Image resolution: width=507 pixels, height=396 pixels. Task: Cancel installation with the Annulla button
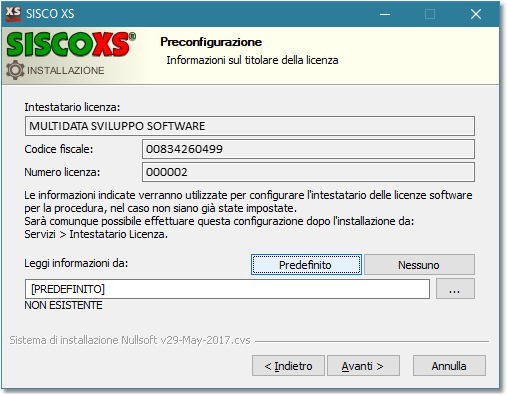(x=449, y=366)
